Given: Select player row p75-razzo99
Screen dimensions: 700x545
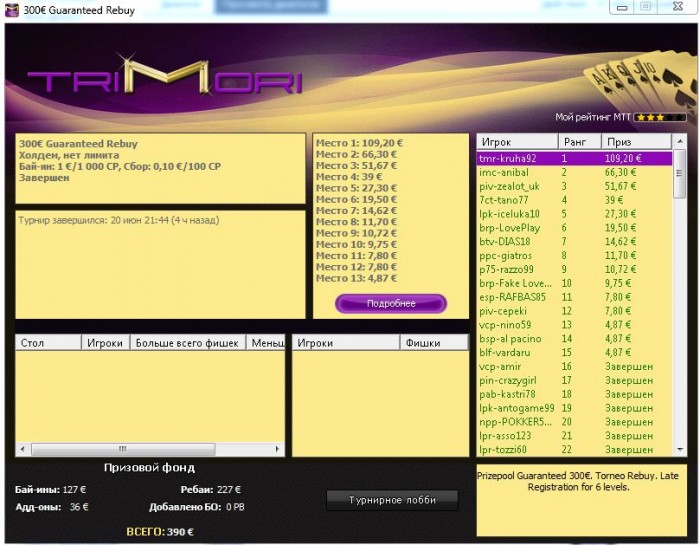Looking at the screenshot, I should [x=575, y=269].
